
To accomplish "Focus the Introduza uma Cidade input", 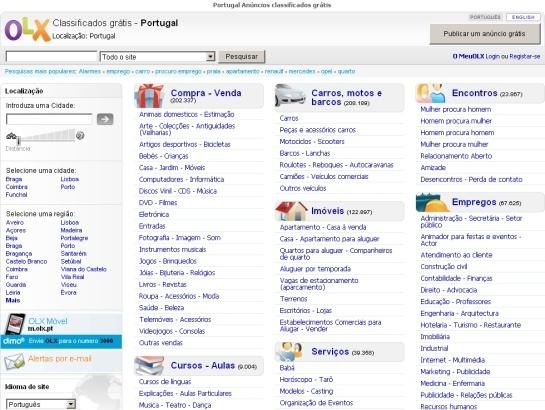I will coord(49,119).
